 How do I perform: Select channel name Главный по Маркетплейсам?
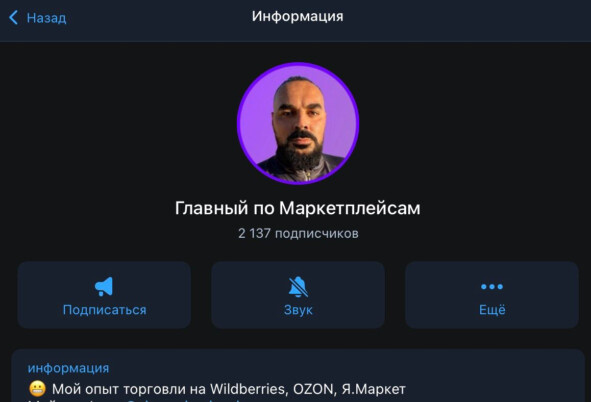(298, 208)
